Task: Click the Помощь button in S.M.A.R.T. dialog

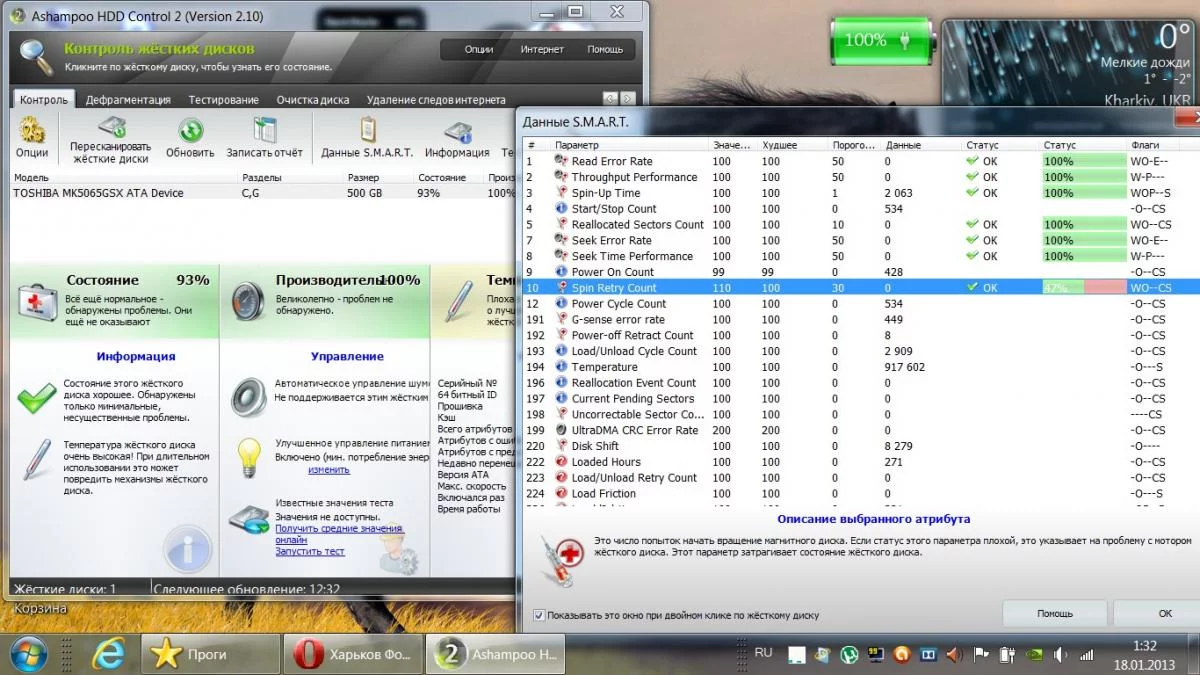Action: coord(1054,613)
